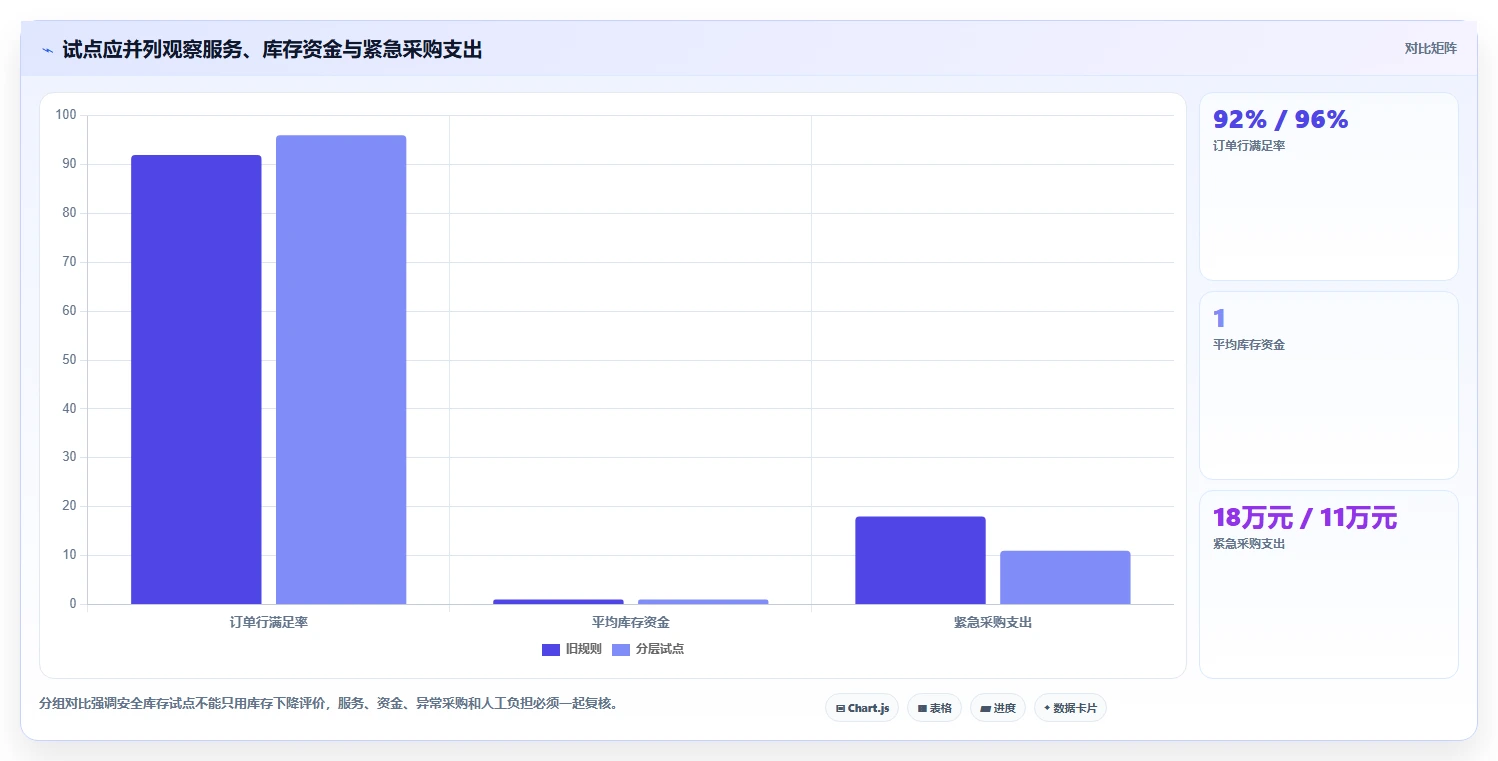Click the tiny light bar for 平均库存资金
The height and width of the screenshot is (761, 1498).
click(x=703, y=601)
